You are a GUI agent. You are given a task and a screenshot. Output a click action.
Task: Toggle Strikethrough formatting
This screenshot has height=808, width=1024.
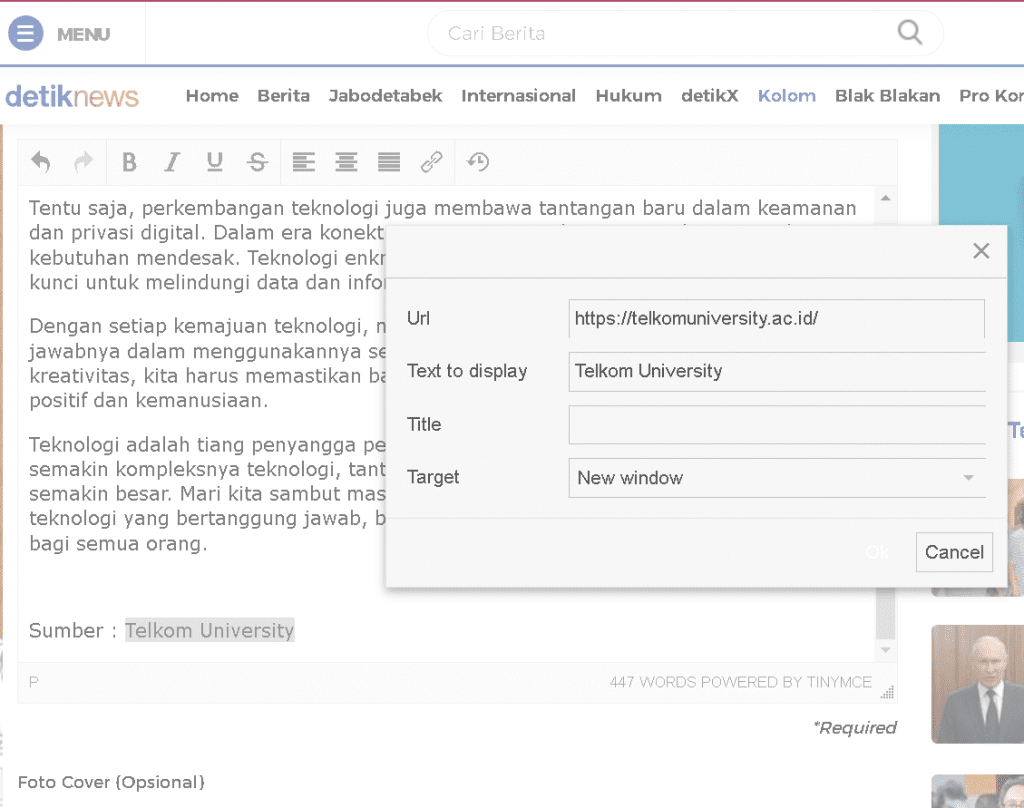click(x=257, y=162)
